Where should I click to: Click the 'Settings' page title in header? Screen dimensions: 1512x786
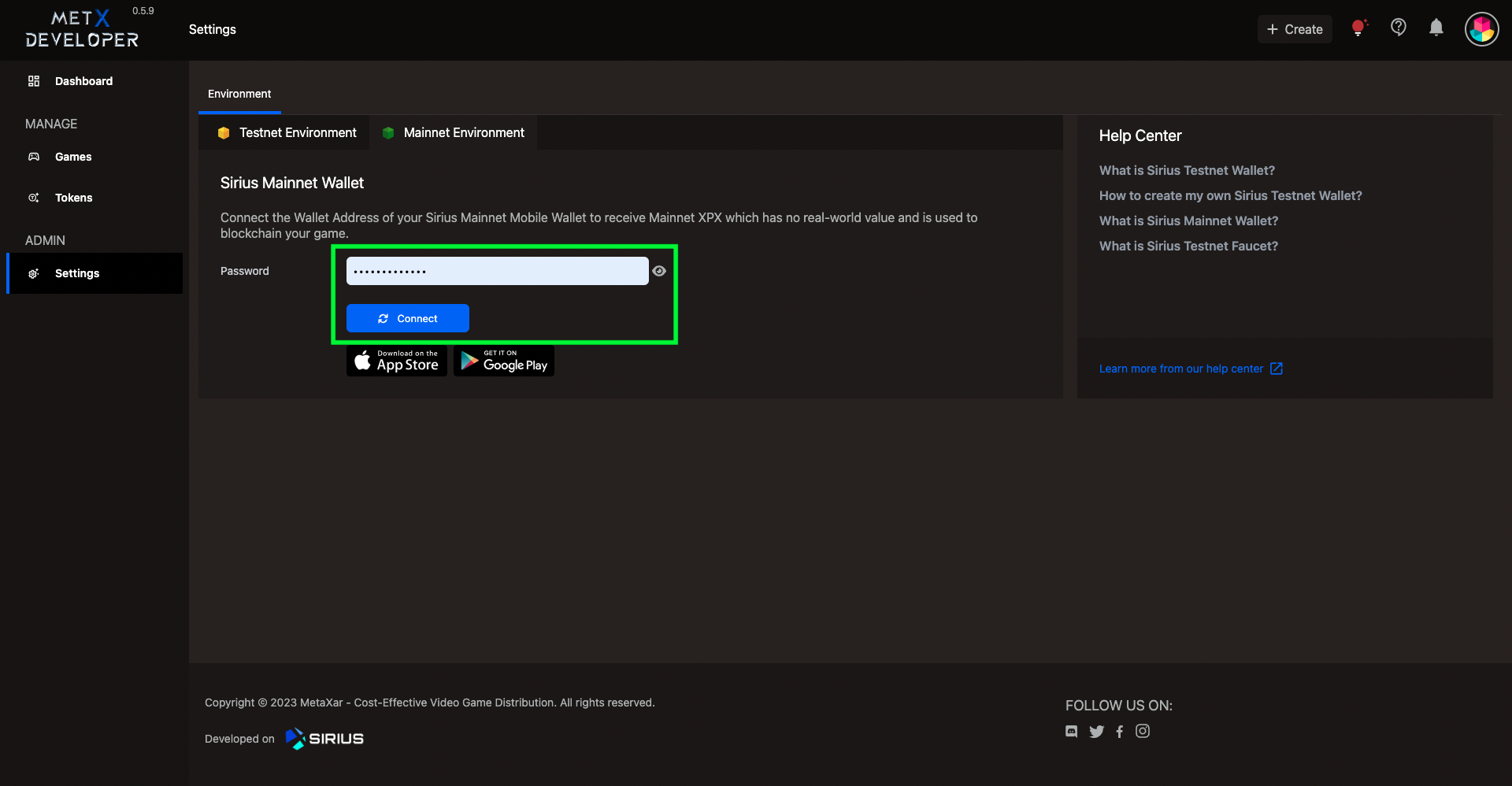click(x=213, y=29)
